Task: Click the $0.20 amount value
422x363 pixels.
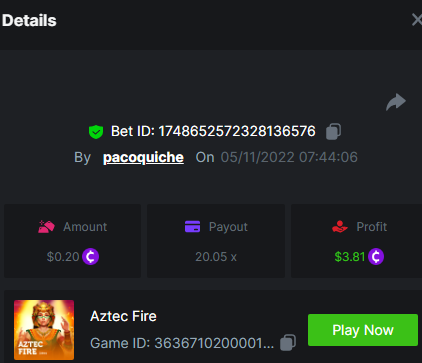Action: coord(63,257)
